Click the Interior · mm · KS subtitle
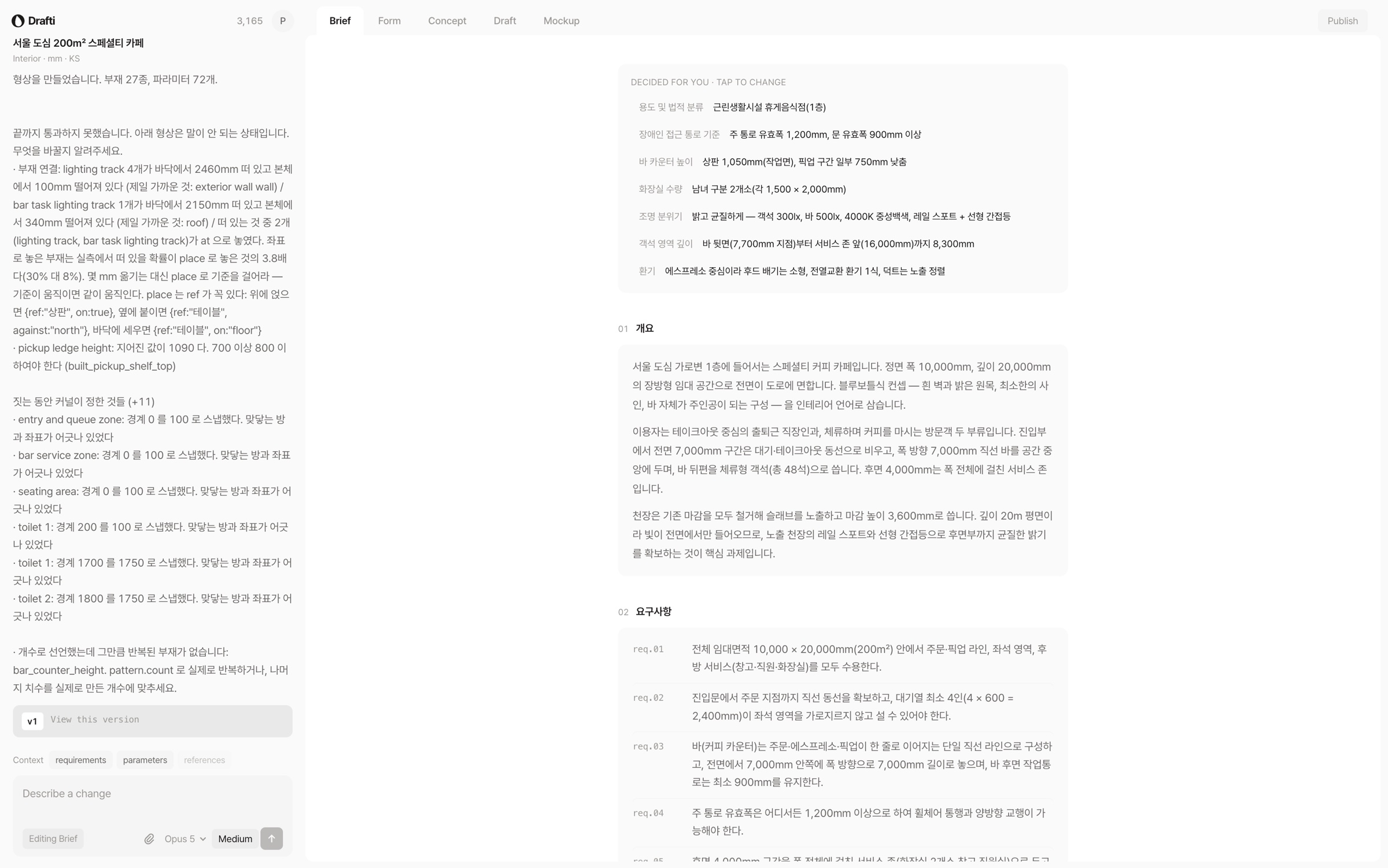The height and width of the screenshot is (868, 1388). (x=47, y=58)
